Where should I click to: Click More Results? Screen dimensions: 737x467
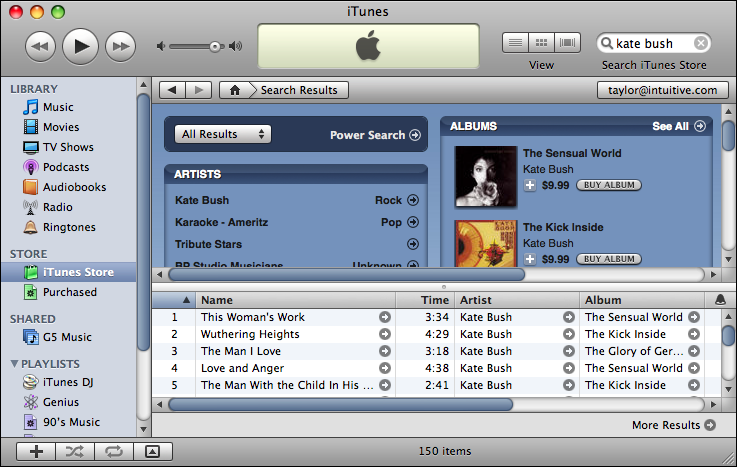click(674, 425)
